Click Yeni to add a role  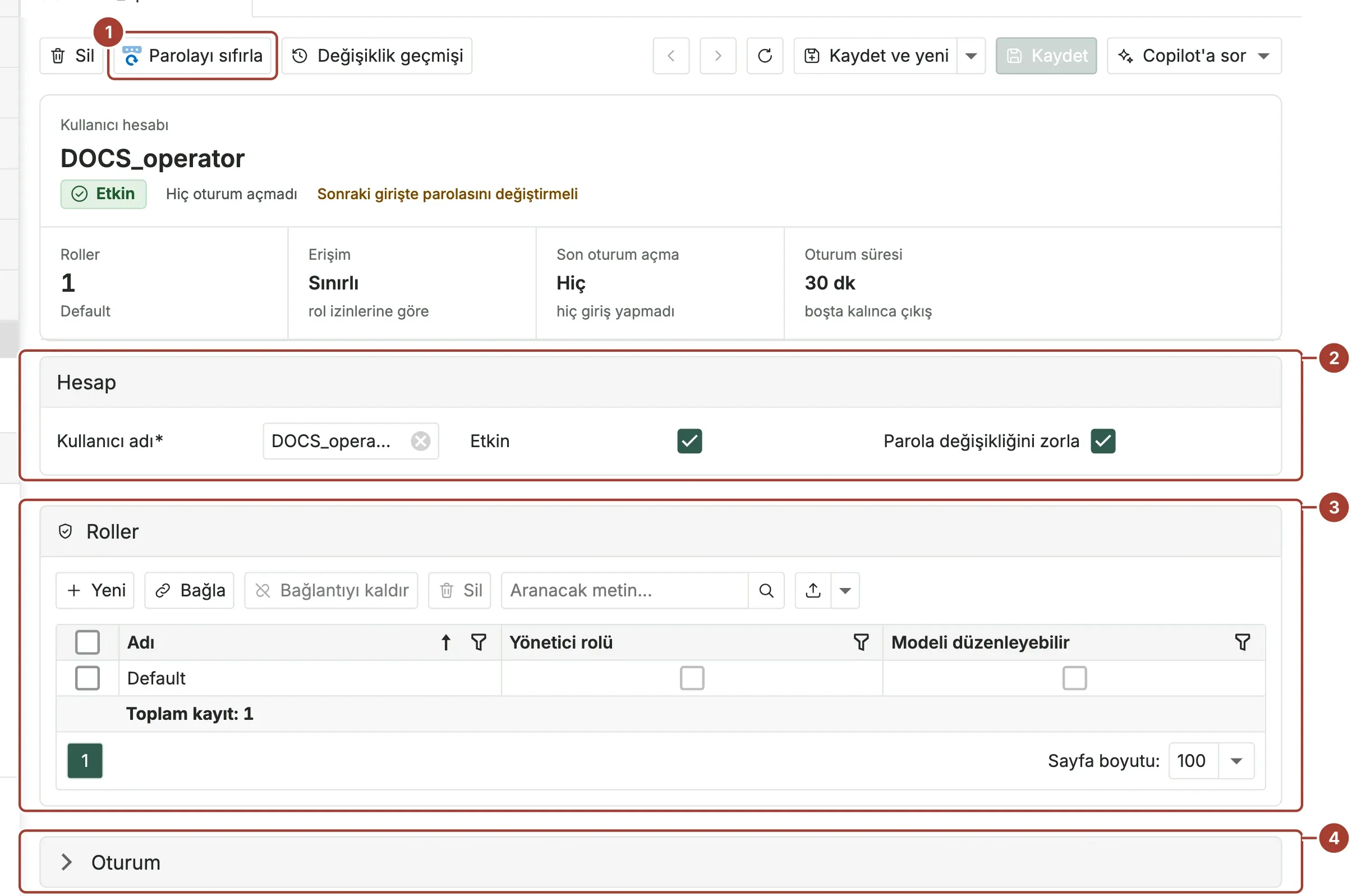pyautogui.click(x=95, y=591)
